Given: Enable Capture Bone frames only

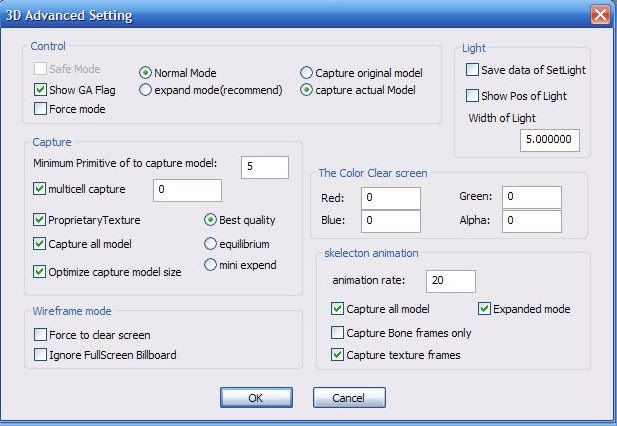Looking at the screenshot, I should [x=338, y=333].
